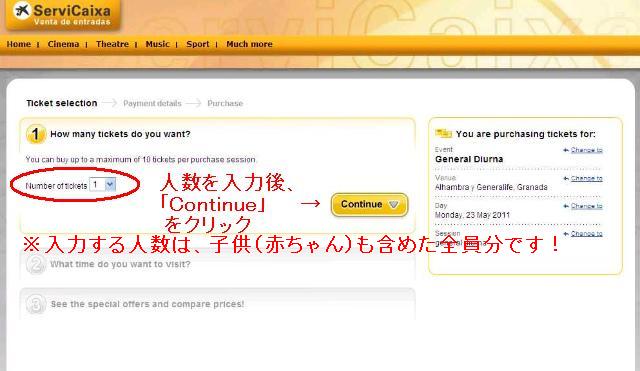Image resolution: width=640 pixels, height=371 pixels.
Task: Open the Sport menu item
Action: click(198, 44)
